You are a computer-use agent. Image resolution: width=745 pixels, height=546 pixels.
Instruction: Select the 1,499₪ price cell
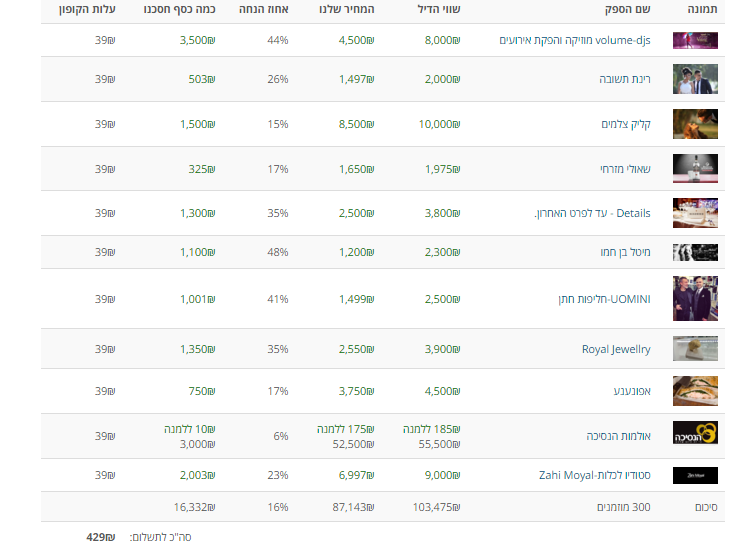point(356,299)
